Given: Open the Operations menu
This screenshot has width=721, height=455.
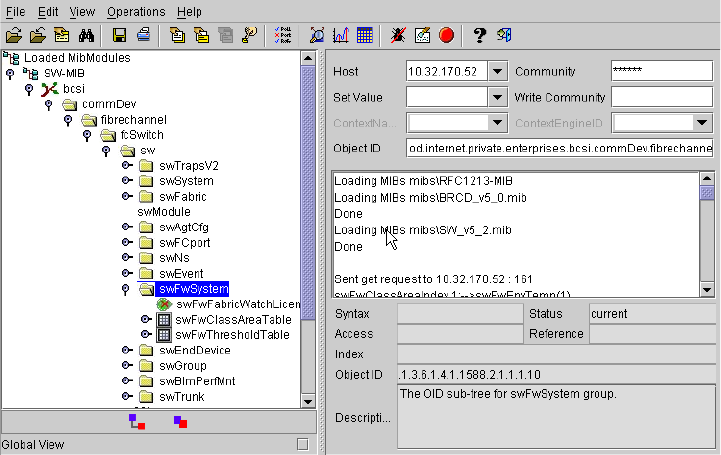Looking at the screenshot, I should (x=137, y=12).
